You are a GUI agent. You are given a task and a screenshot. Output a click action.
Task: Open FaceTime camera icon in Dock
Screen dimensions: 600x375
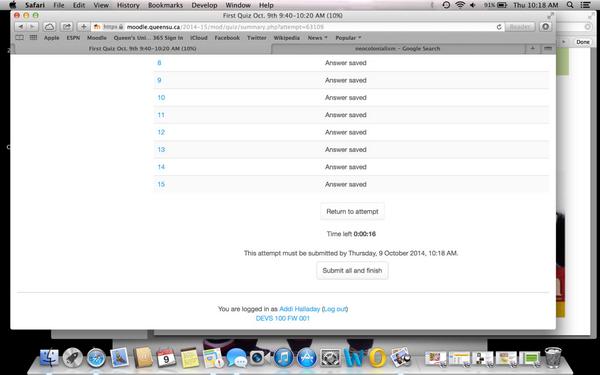click(x=259, y=358)
